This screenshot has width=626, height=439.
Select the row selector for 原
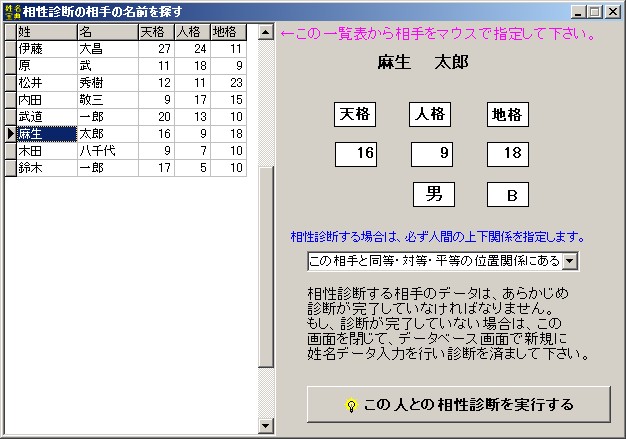(10, 66)
